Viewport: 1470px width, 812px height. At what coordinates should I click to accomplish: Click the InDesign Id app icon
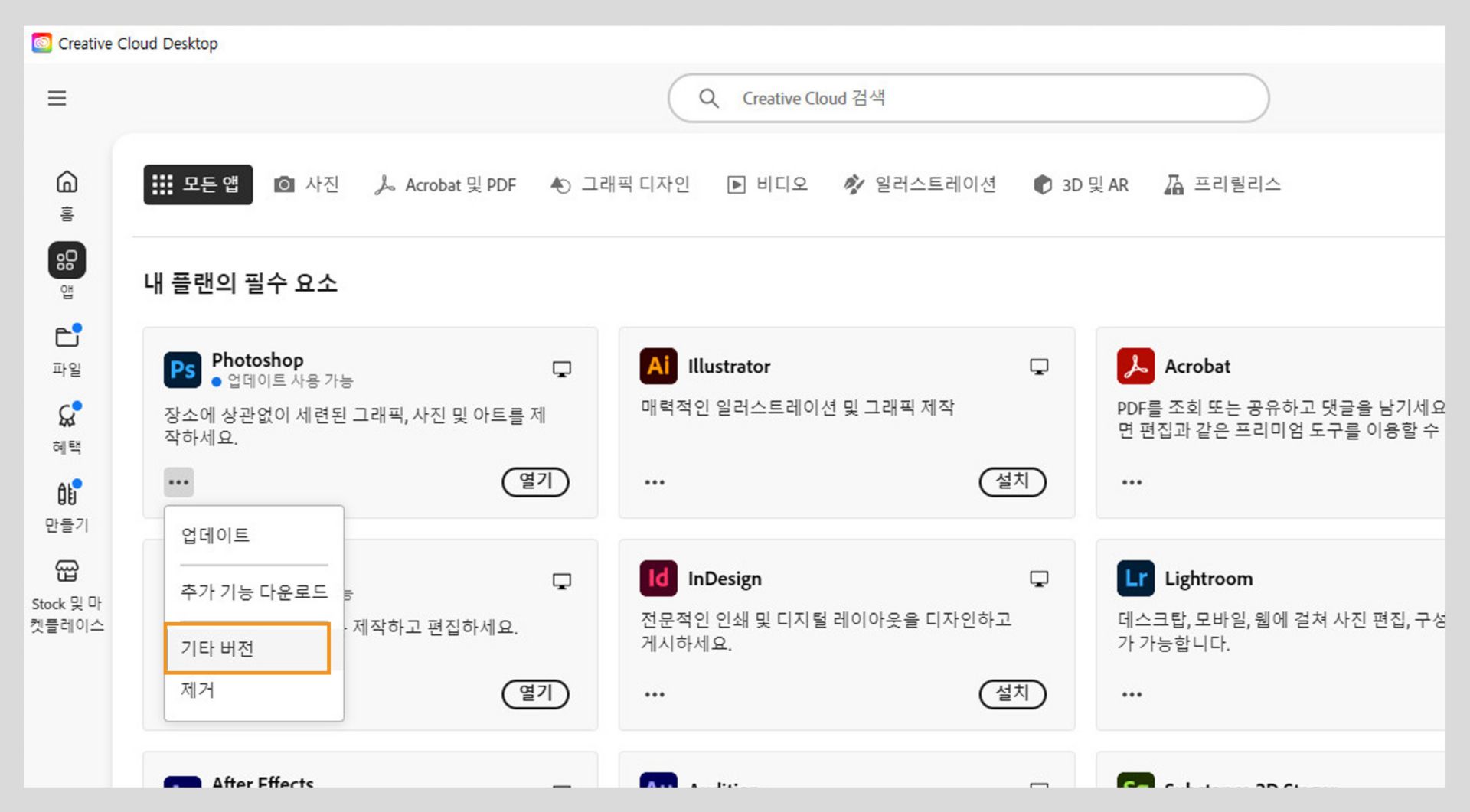(x=658, y=578)
